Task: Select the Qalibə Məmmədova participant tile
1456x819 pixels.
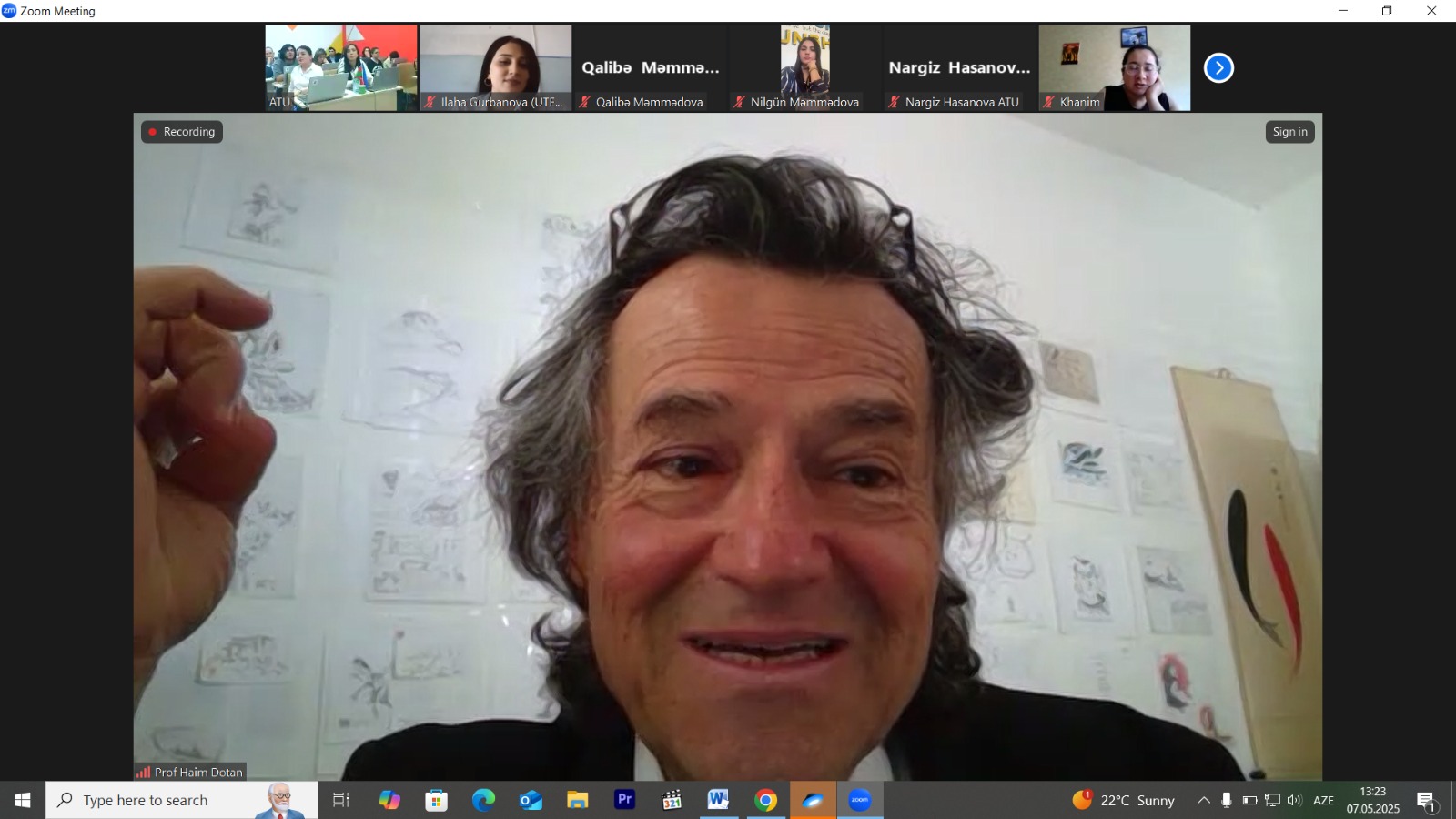Action: (651, 68)
